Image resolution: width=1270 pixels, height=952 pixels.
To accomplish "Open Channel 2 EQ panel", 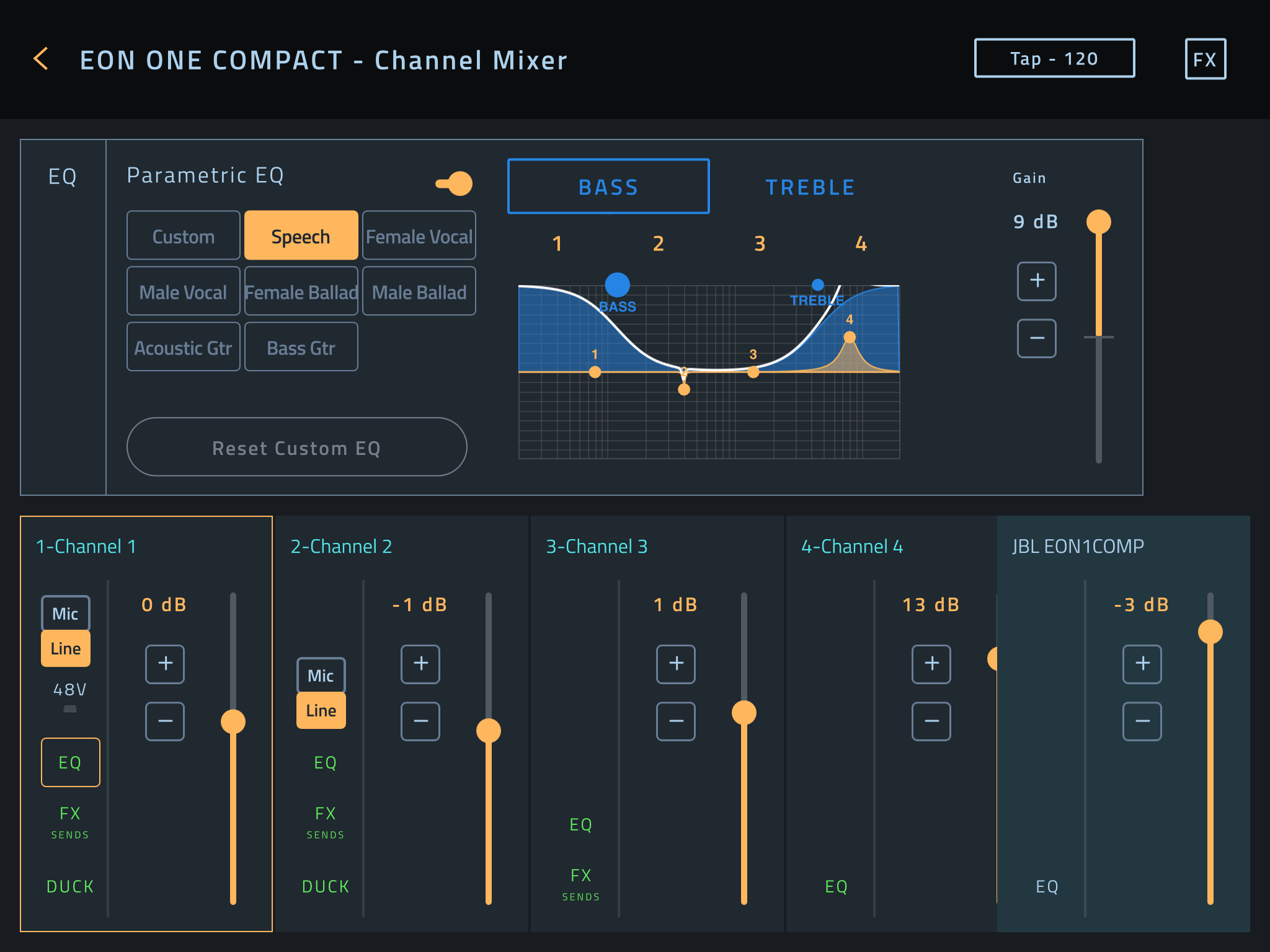I will 325,763.
